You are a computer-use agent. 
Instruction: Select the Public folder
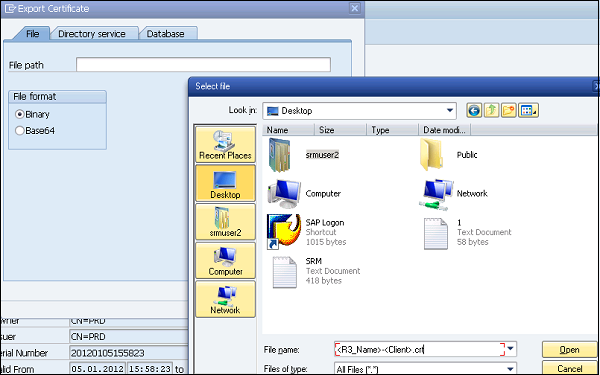(x=448, y=155)
